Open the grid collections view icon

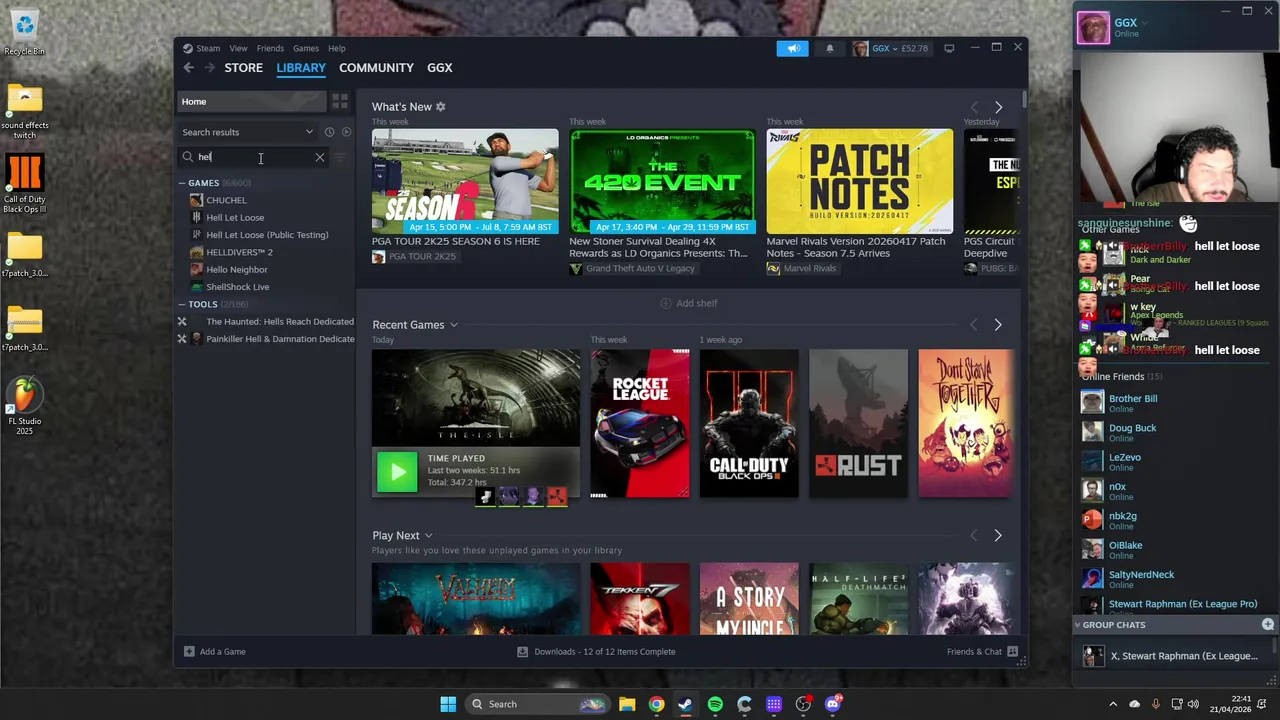(x=340, y=101)
